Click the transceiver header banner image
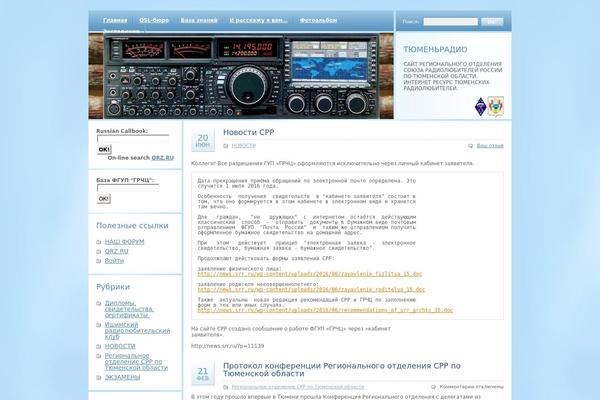 coord(241,76)
